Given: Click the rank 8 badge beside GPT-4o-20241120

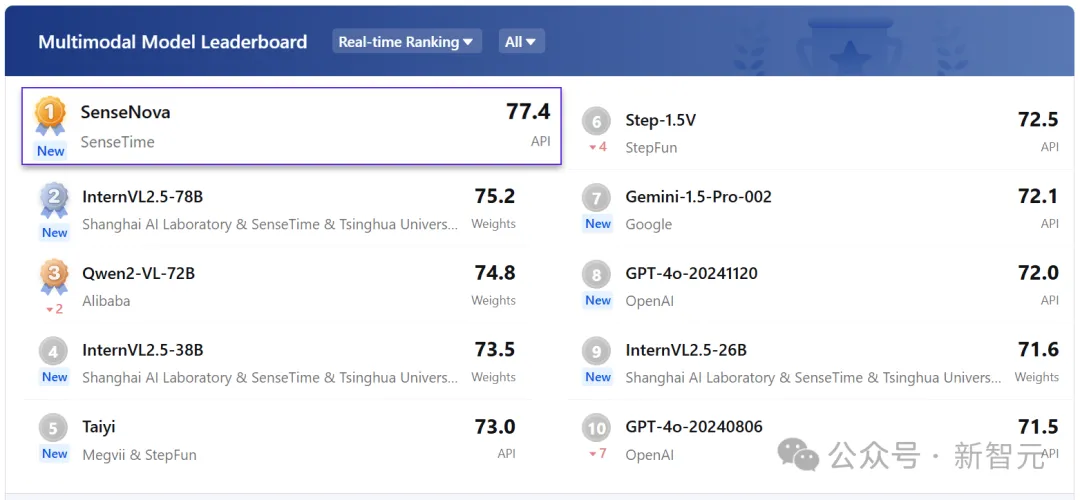Looking at the screenshot, I should [596, 275].
